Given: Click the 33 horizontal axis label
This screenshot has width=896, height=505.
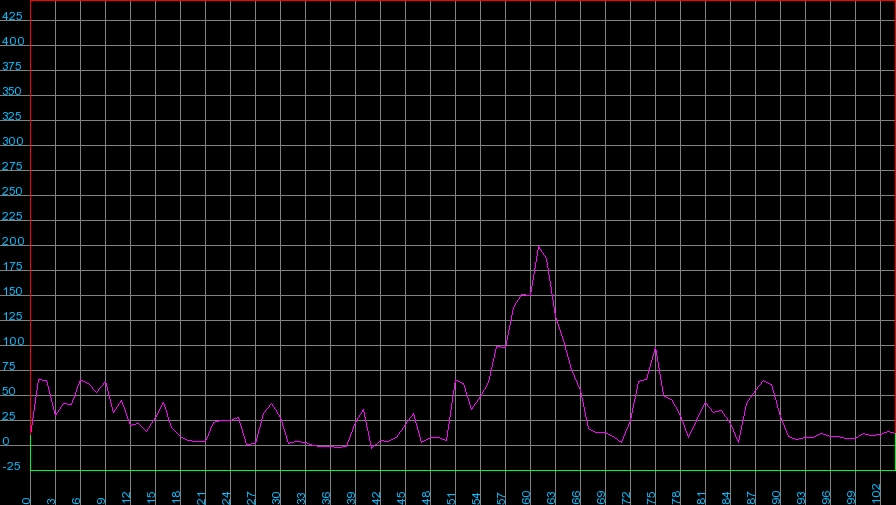Looking at the screenshot, I should [x=301, y=498].
